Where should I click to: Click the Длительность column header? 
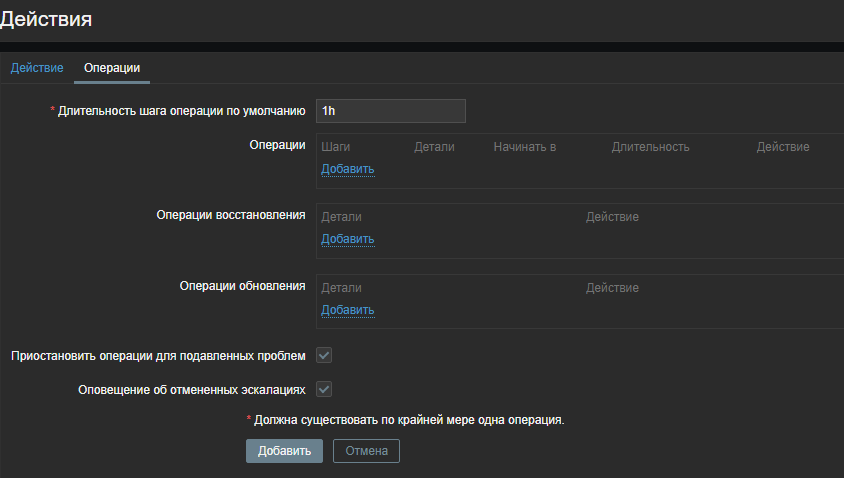(650, 147)
